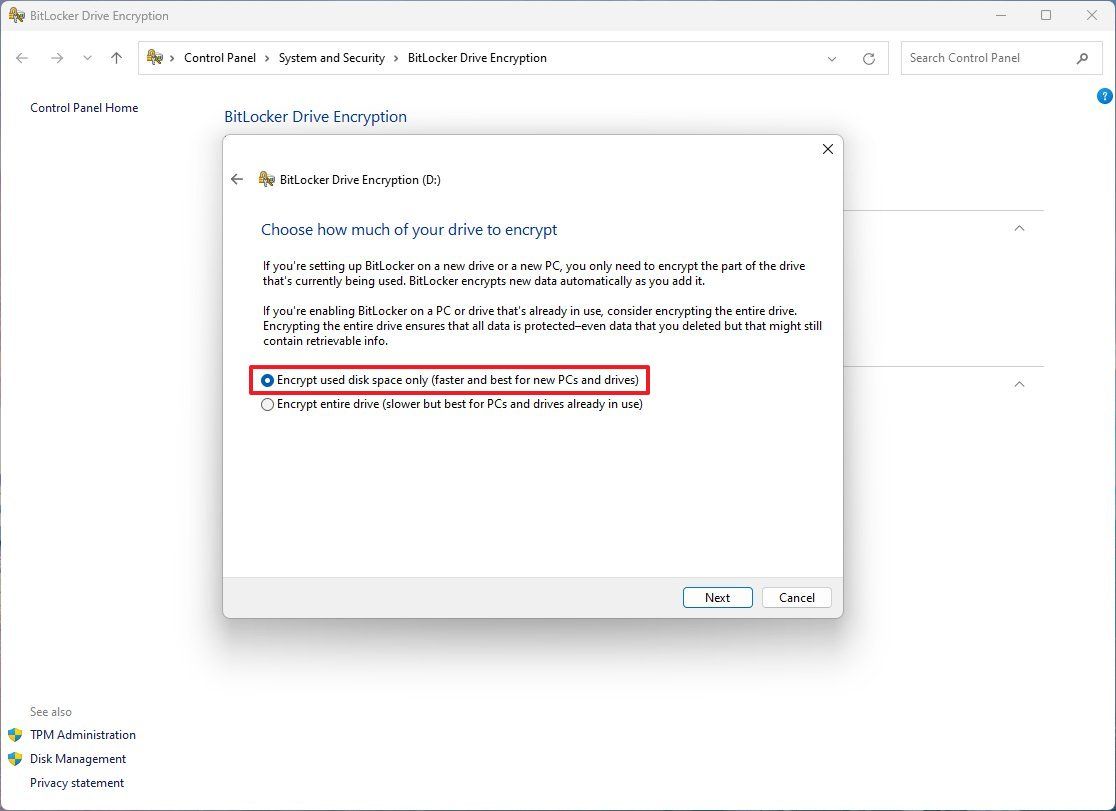Navigate to System and Security breadcrumb
This screenshot has height=811, width=1116.
pyautogui.click(x=332, y=58)
